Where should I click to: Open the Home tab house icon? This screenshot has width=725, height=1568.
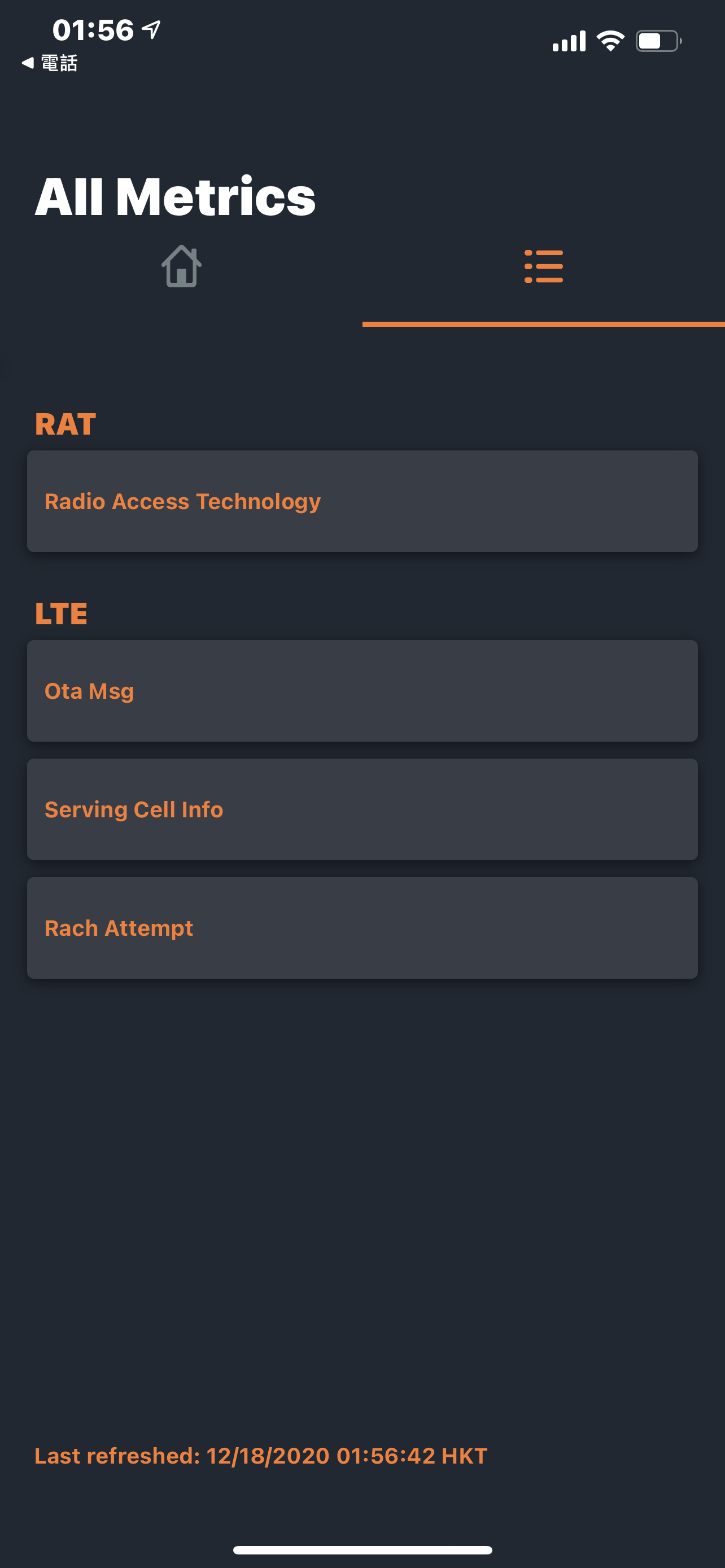tap(181, 266)
